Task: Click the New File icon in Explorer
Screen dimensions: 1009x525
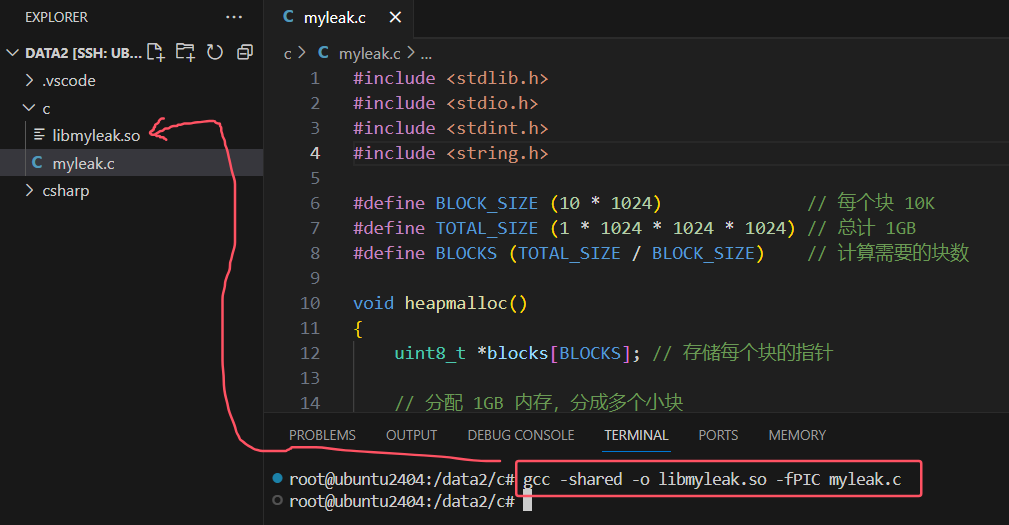Action: [155, 52]
